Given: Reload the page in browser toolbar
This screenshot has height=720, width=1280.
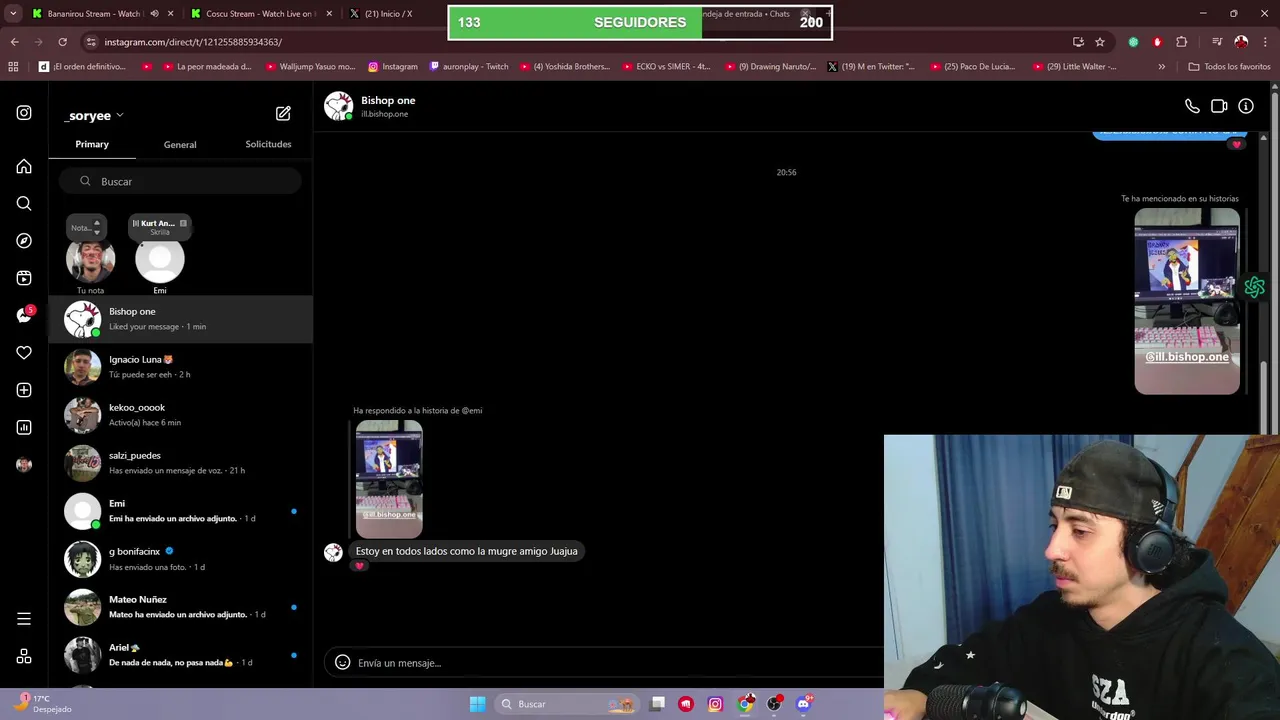Looking at the screenshot, I should pos(62,42).
